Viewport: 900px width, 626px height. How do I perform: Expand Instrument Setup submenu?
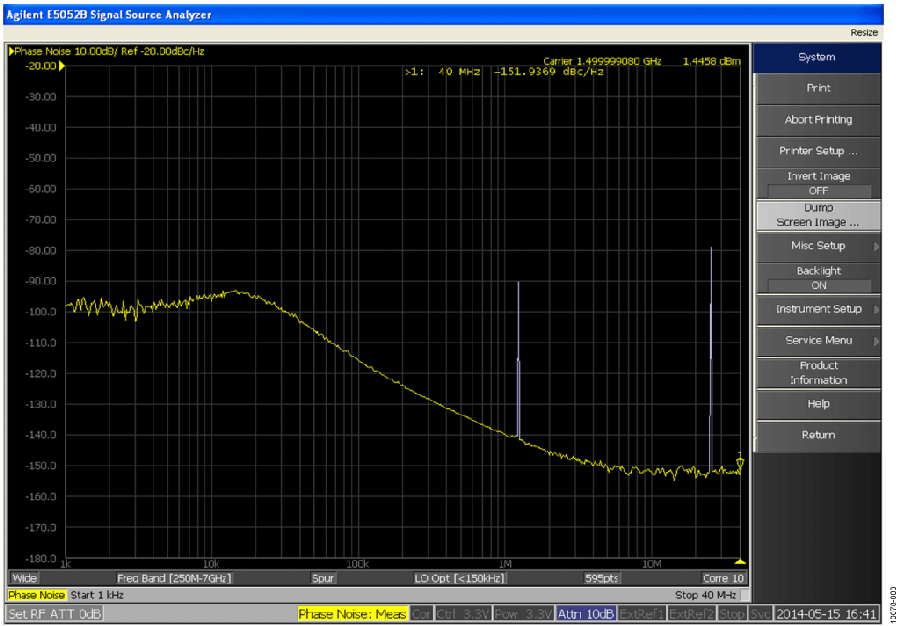click(x=818, y=309)
